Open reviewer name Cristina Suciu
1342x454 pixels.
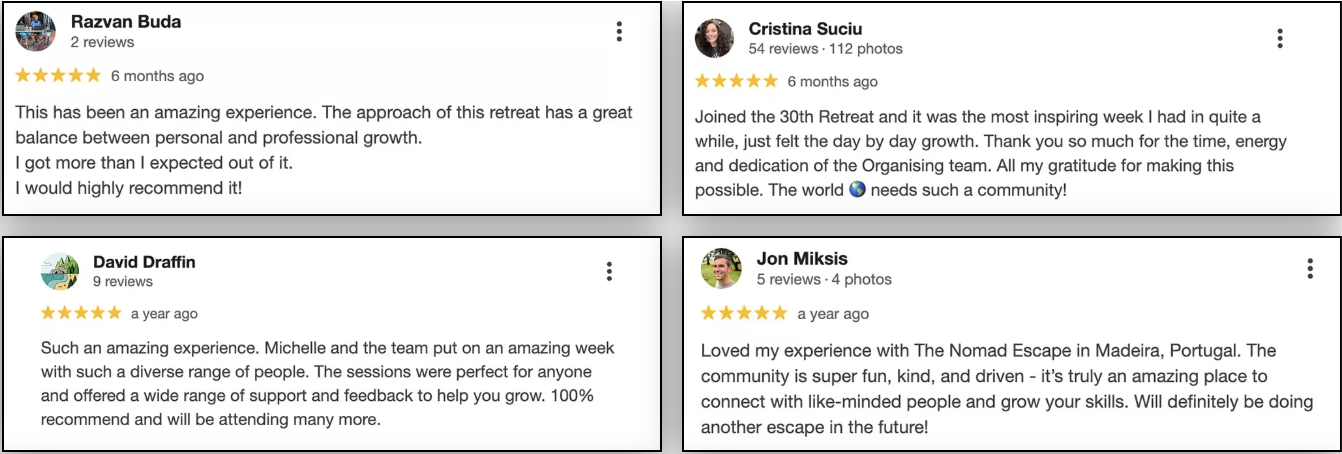(x=805, y=29)
